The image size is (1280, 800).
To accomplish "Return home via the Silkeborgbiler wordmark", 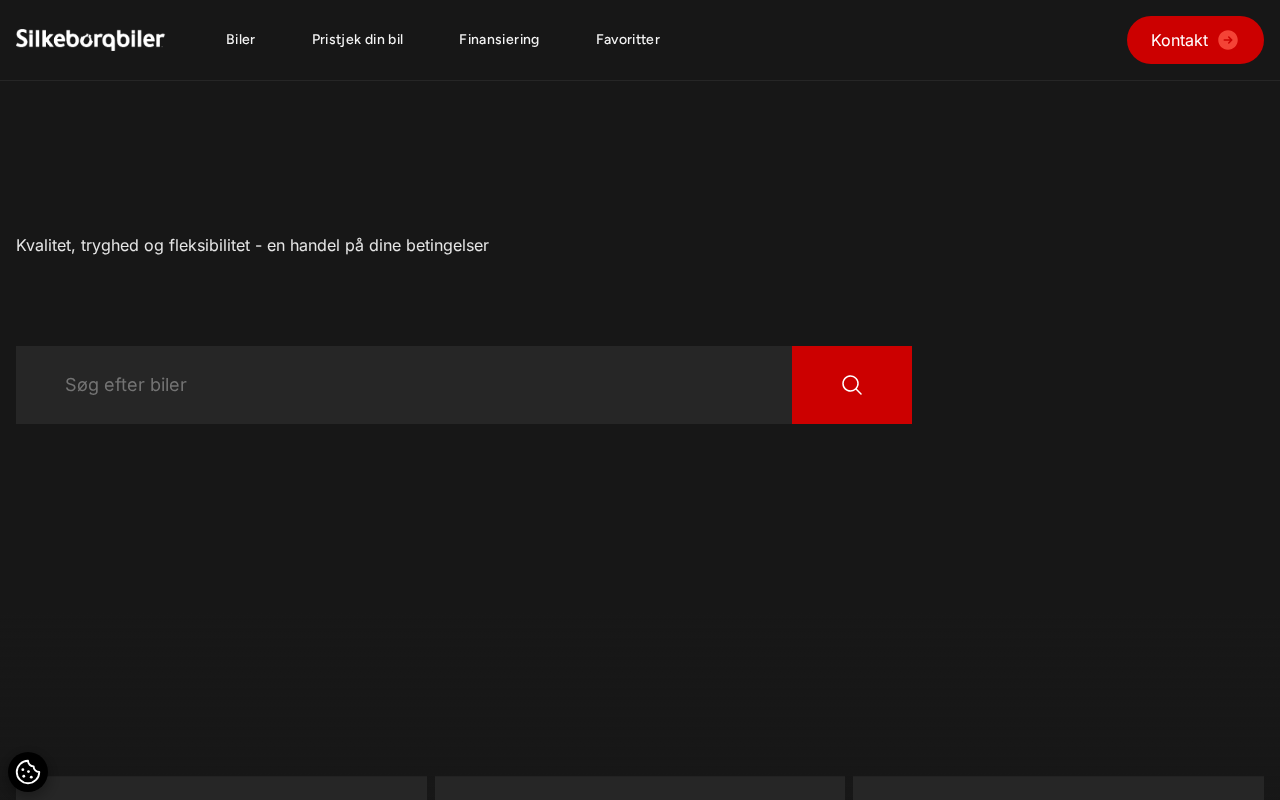I will [90, 40].
